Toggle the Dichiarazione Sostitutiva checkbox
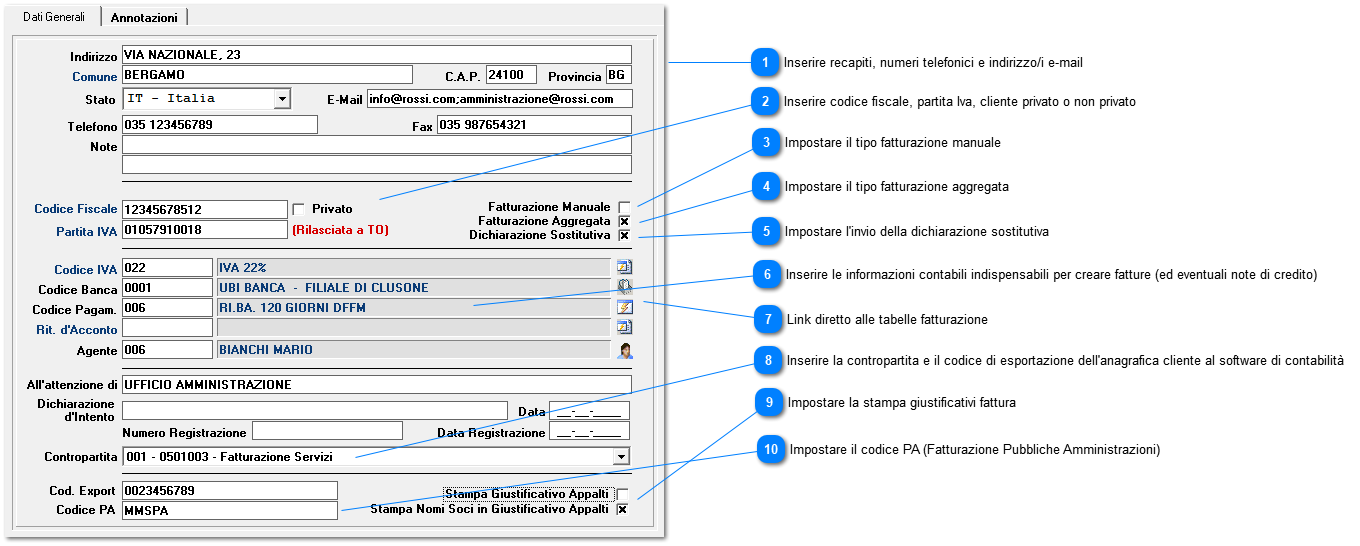 624,235
